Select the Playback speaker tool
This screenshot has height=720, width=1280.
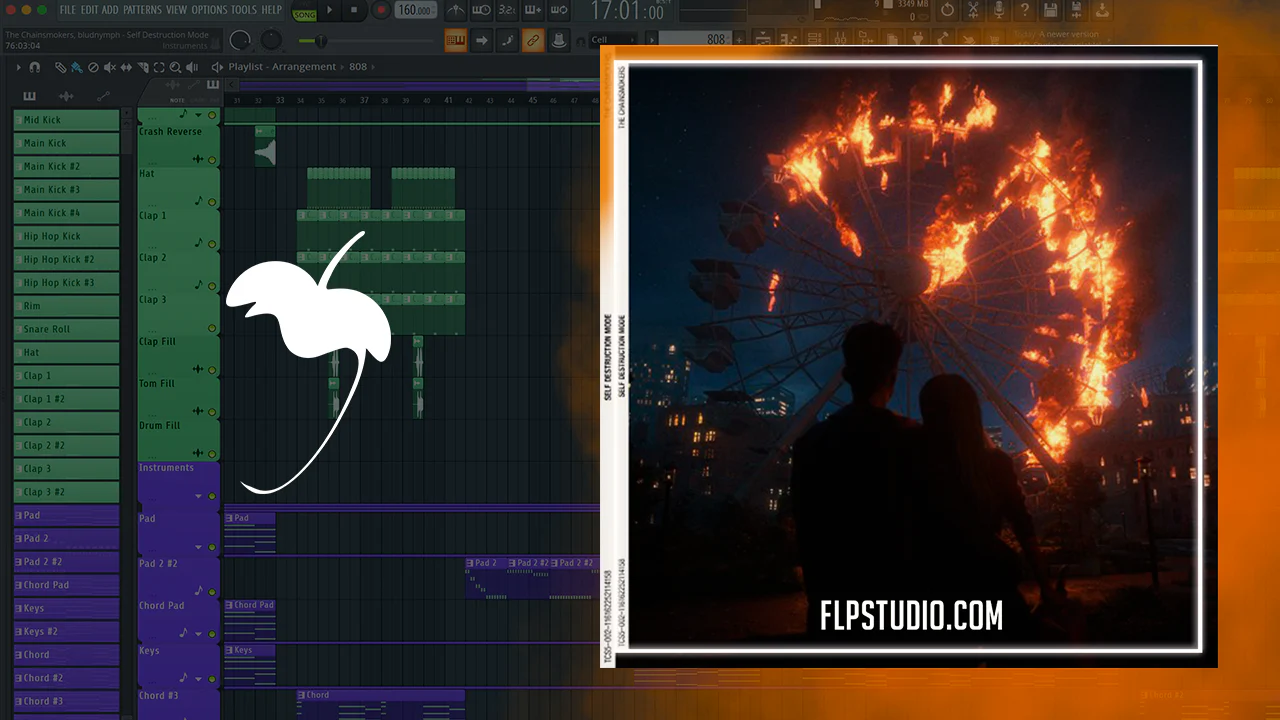[191, 67]
